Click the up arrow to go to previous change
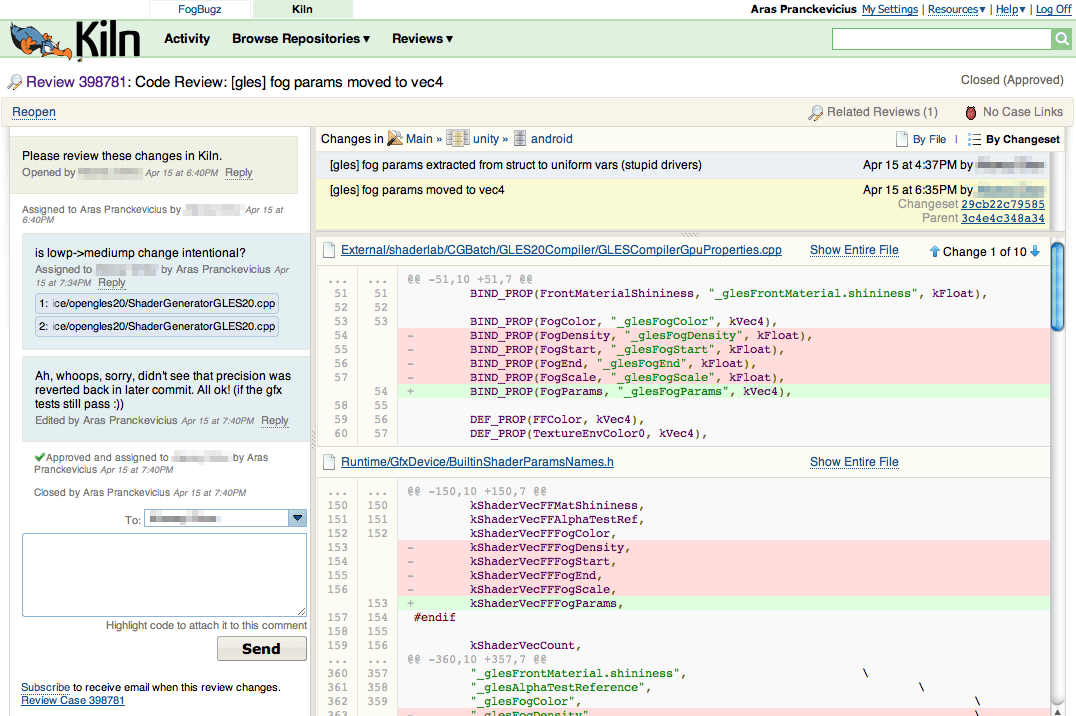The image size is (1076, 716). pyautogui.click(x=936, y=252)
